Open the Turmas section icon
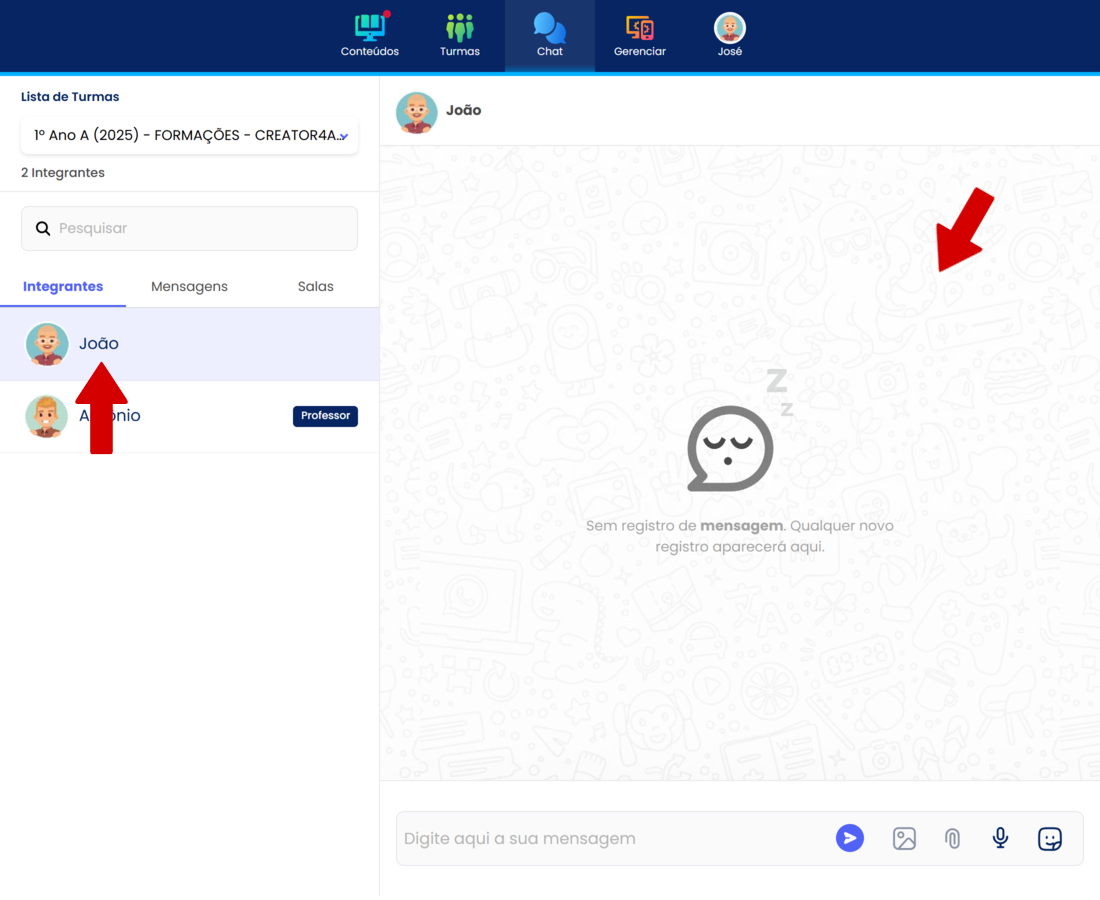The image size is (1100, 900). [460, 28]
